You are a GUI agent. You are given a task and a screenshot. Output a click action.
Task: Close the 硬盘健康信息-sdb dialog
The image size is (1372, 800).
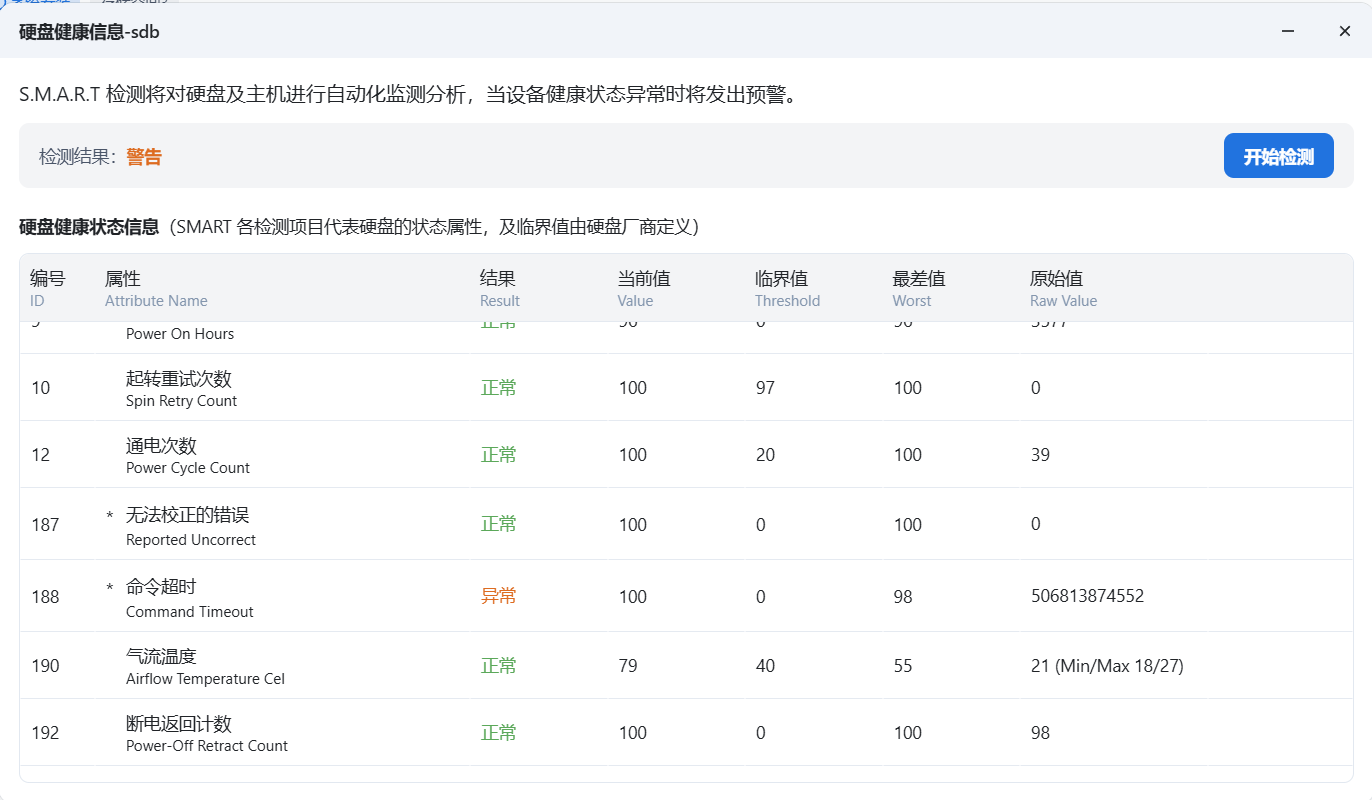[1345, 31]
